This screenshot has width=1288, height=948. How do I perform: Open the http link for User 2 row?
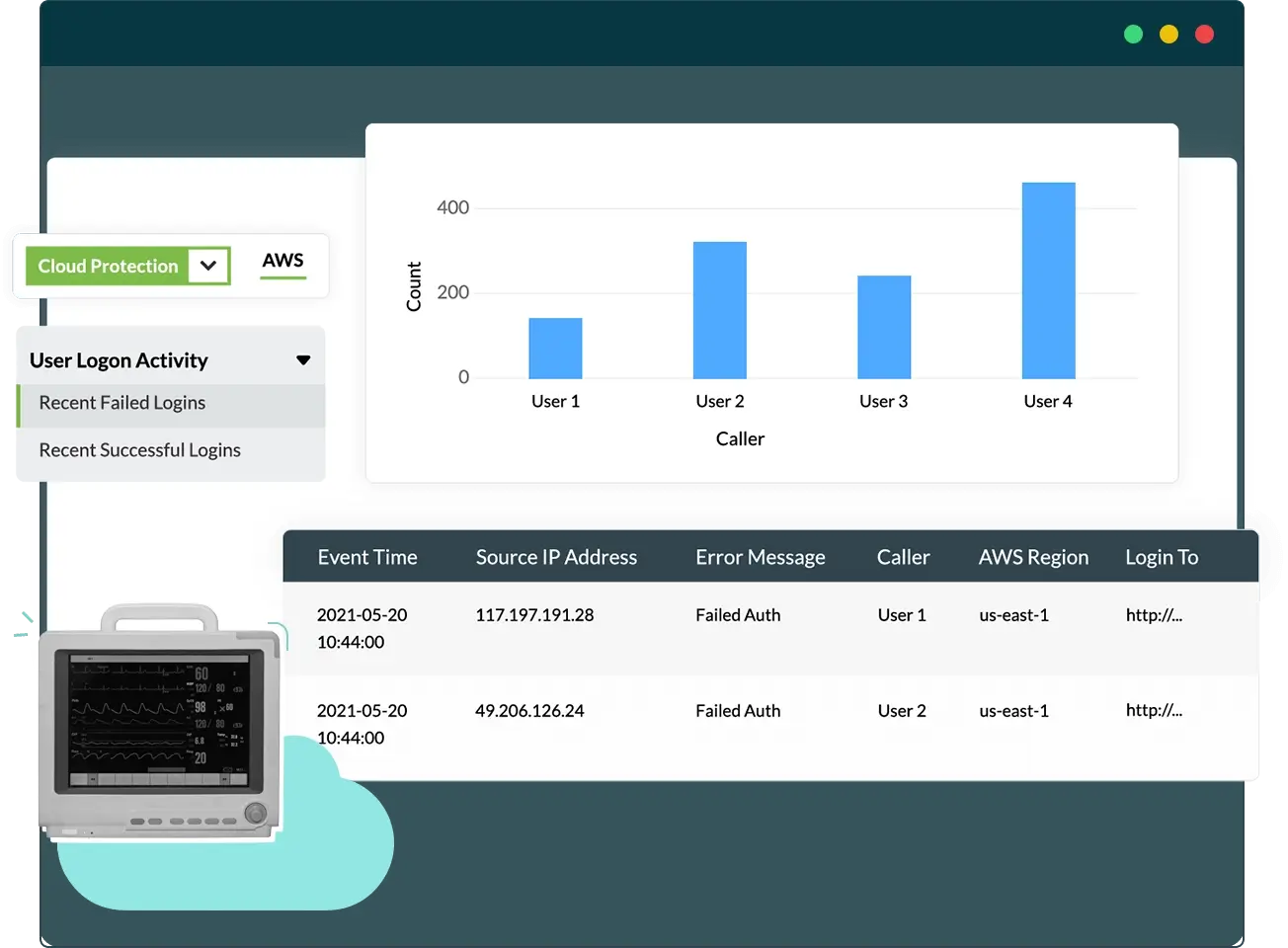click(1154, 710)
